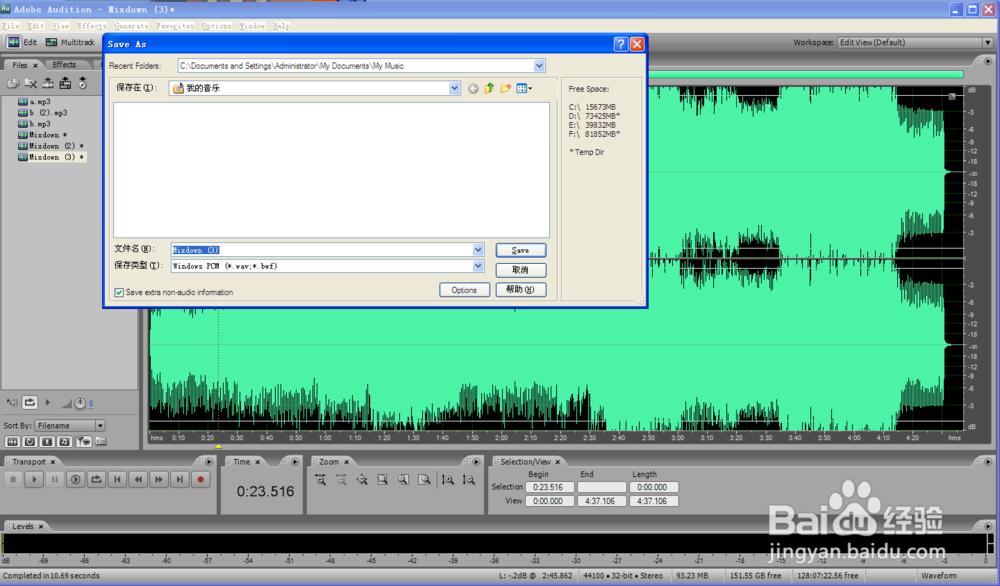
Task: Click Zoom to Selection icon
Action: click(383, 480)
